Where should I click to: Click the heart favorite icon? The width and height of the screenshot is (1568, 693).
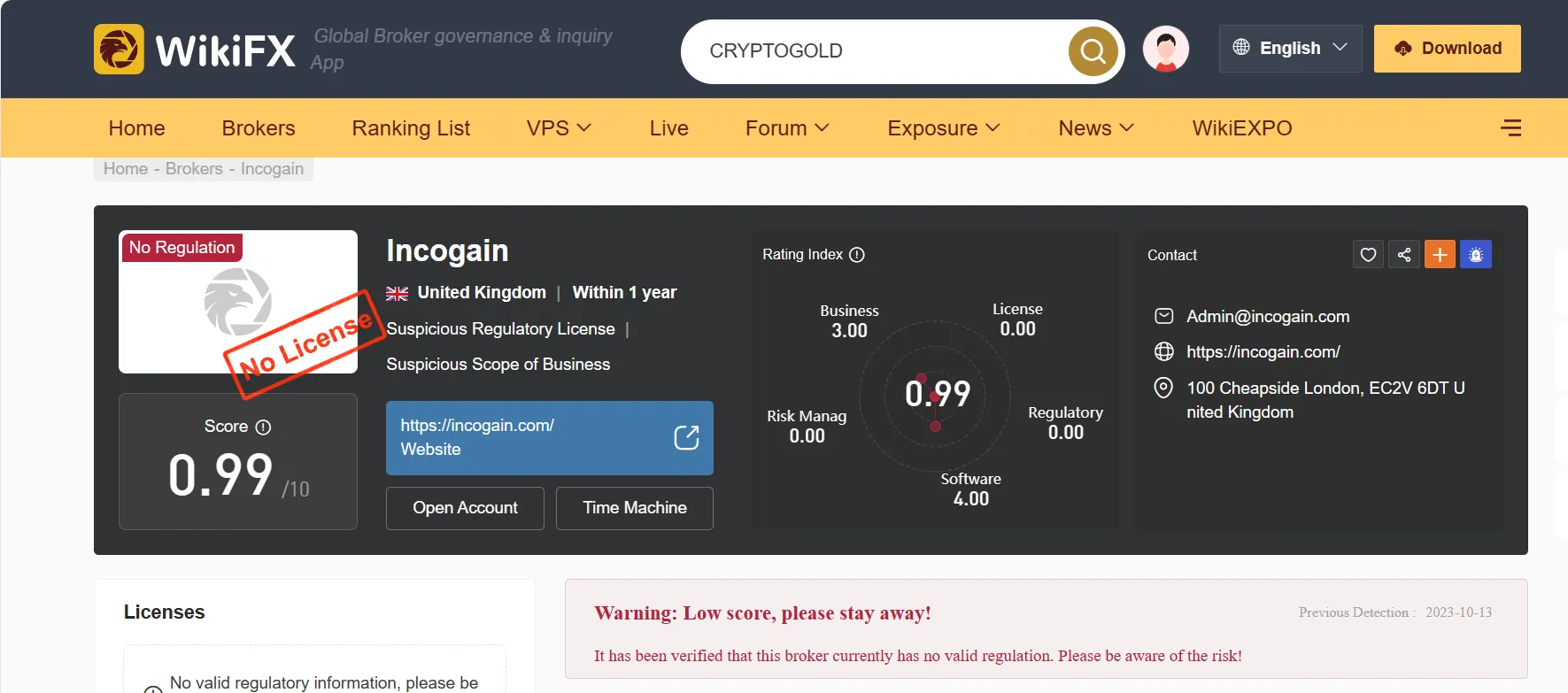tap(1368, 255)
